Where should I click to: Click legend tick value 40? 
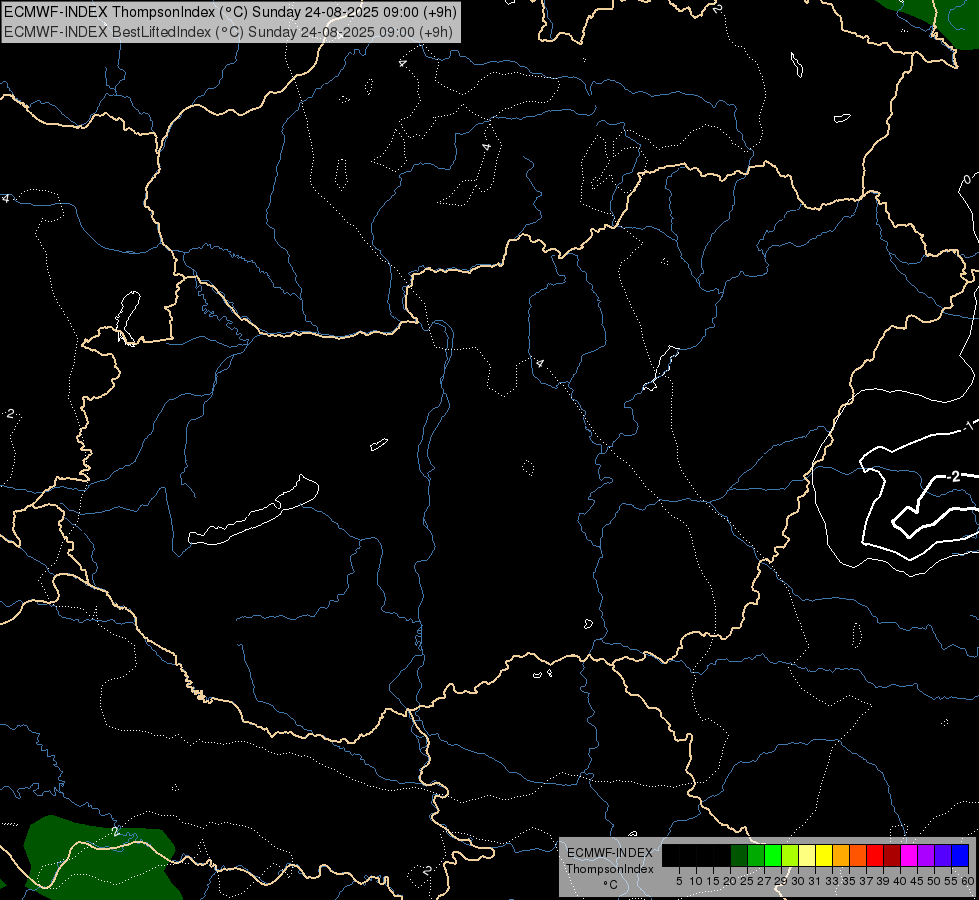(900, 881)
